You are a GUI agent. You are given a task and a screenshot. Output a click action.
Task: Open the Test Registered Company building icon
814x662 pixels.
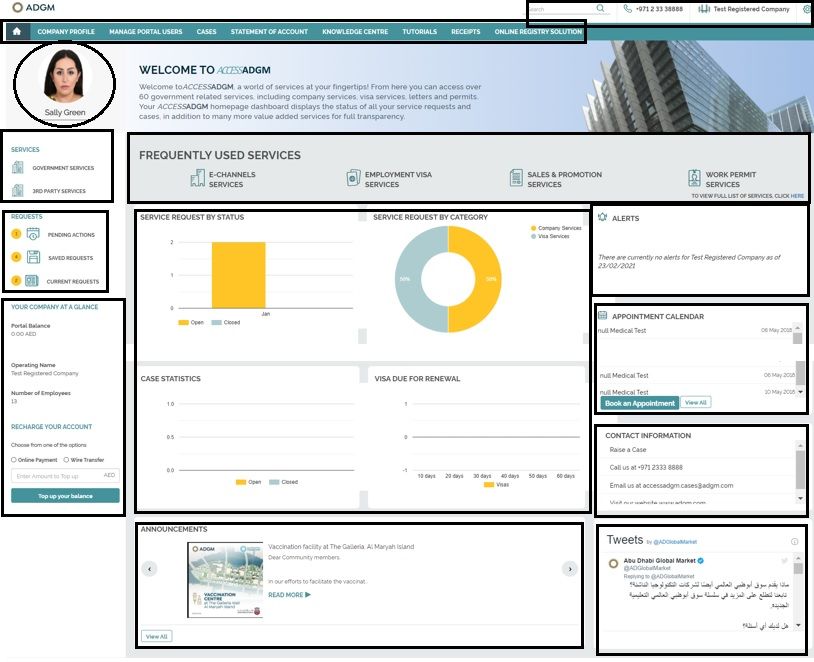[x=703, y=9]
